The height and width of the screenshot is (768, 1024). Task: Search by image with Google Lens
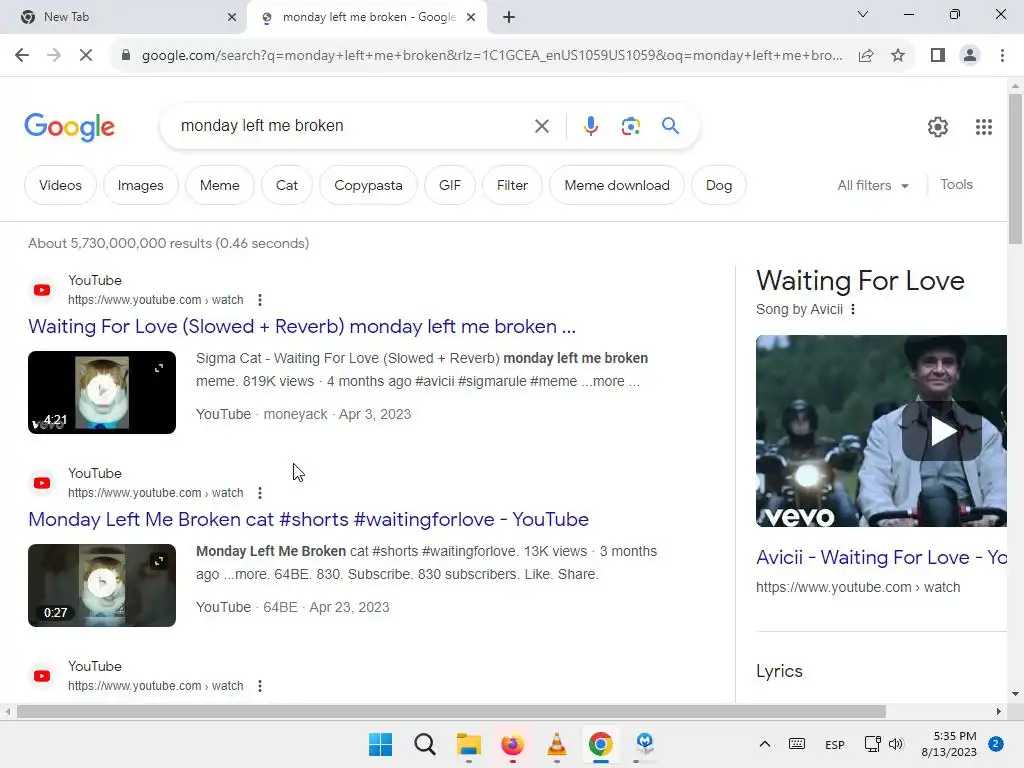click(630, 126)
